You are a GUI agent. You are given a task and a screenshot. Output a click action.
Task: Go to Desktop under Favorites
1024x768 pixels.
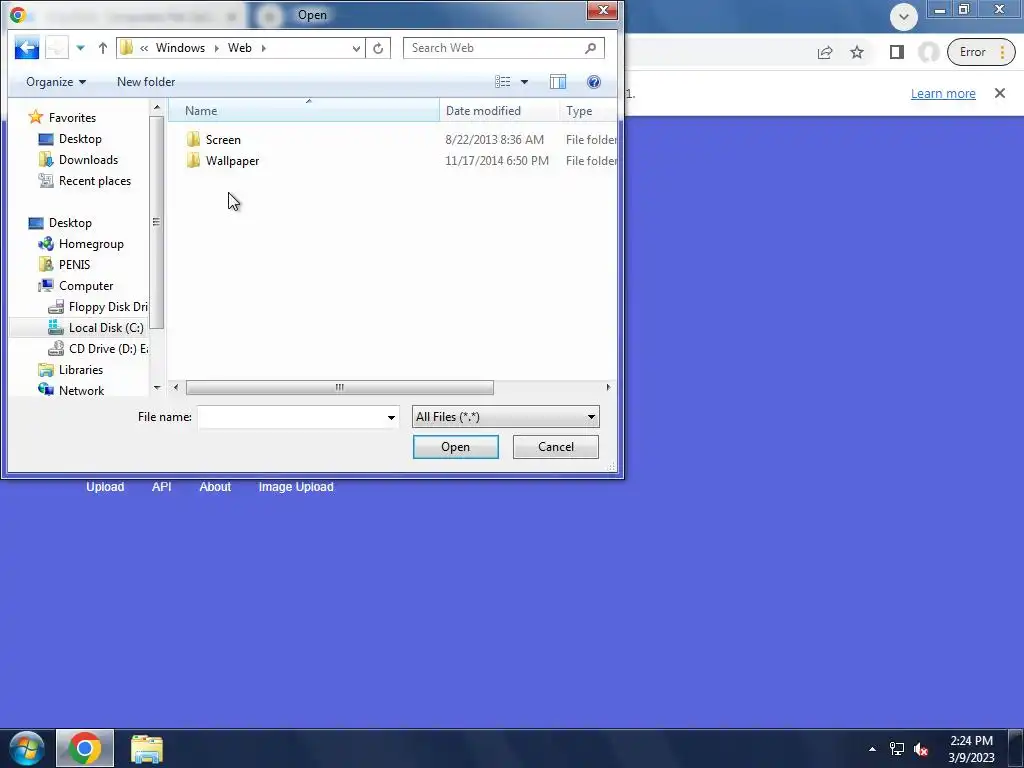point(80,138)
